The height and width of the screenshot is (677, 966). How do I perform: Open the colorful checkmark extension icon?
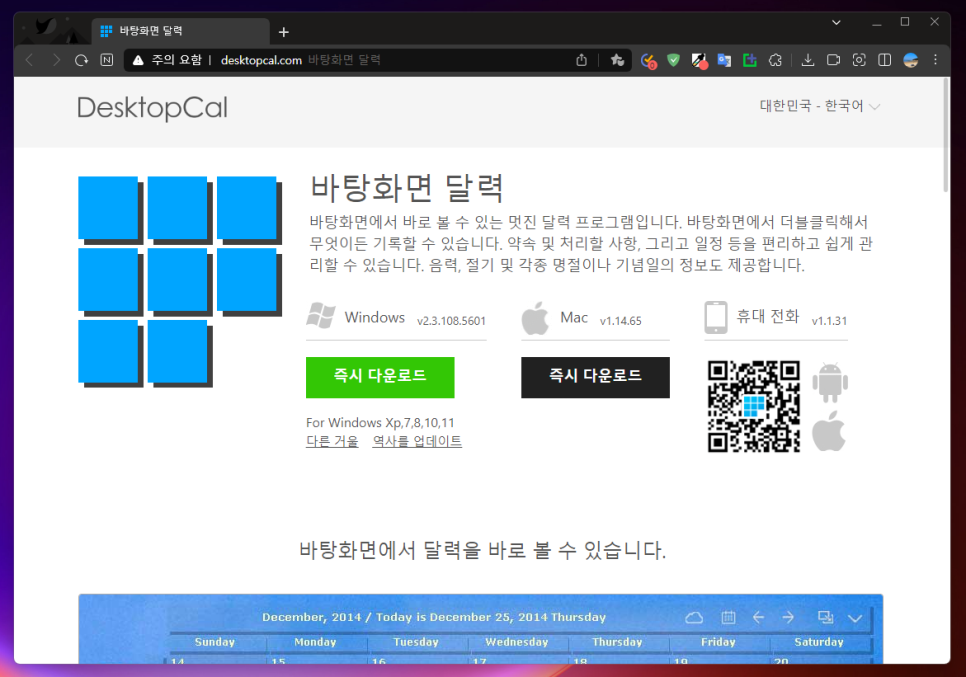[x=648, y=60]
